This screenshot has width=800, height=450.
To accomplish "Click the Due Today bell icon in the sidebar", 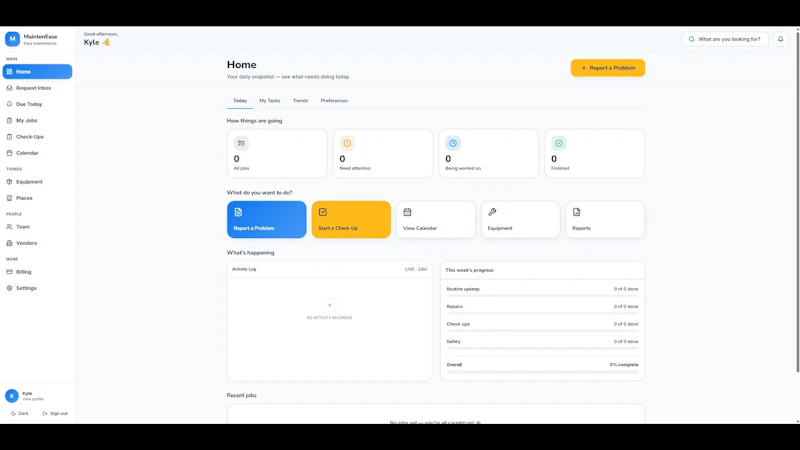I will pyautogui.click(x=9, y=104).
